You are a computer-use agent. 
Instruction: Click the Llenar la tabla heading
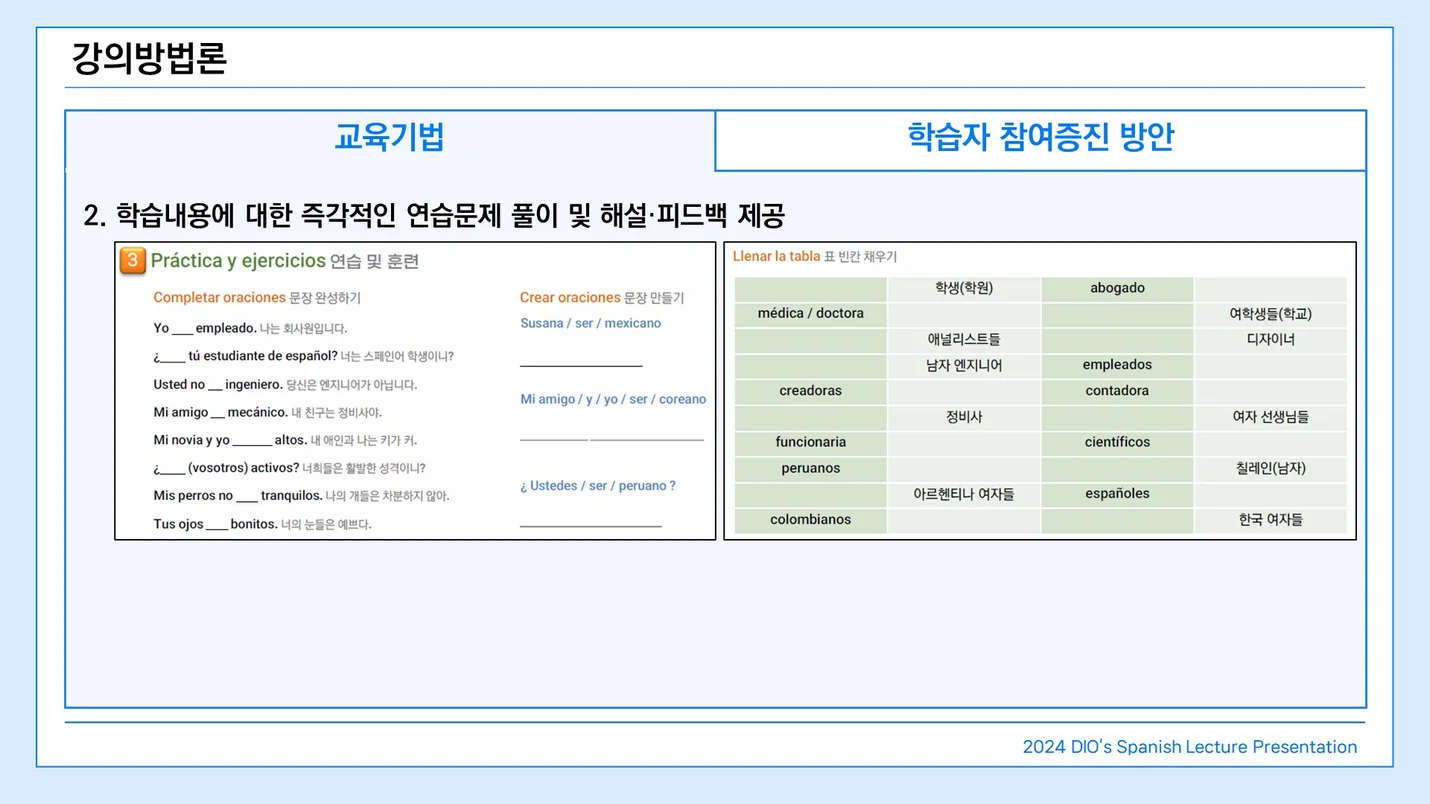tap(776, 257)
